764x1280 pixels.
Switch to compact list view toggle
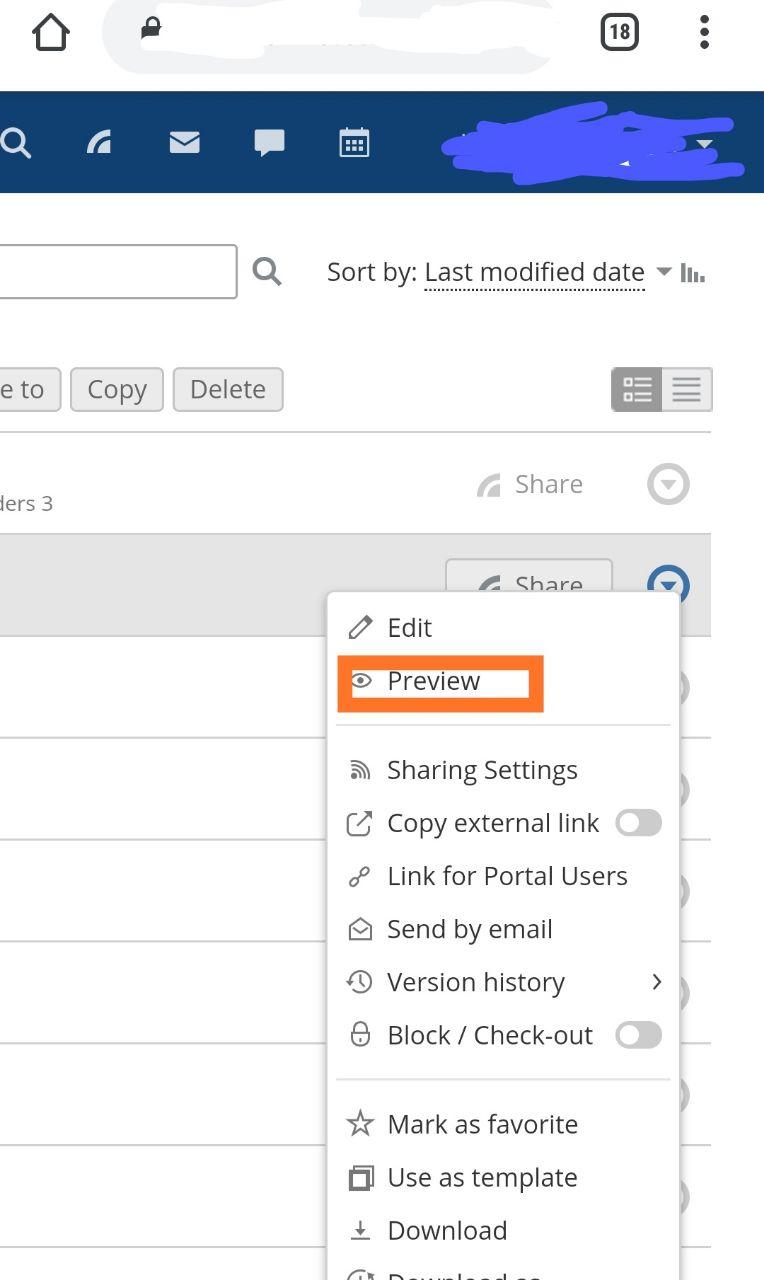[686, 390]
